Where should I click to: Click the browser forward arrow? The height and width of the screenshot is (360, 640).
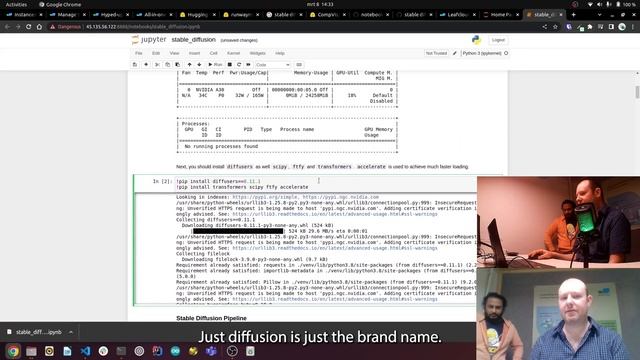click(18, 27)
